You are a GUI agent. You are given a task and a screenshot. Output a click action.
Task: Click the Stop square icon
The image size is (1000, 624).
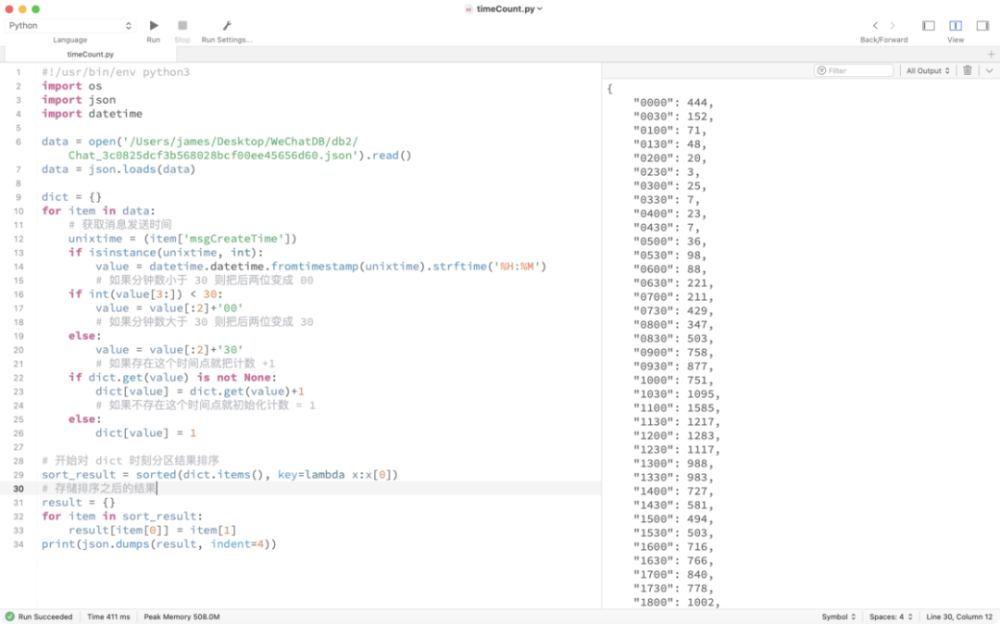[182, 26]
